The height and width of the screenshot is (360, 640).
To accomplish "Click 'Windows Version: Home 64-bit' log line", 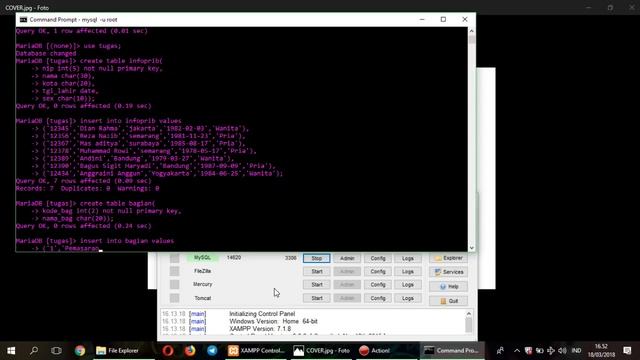I will (x=273, y=321).
